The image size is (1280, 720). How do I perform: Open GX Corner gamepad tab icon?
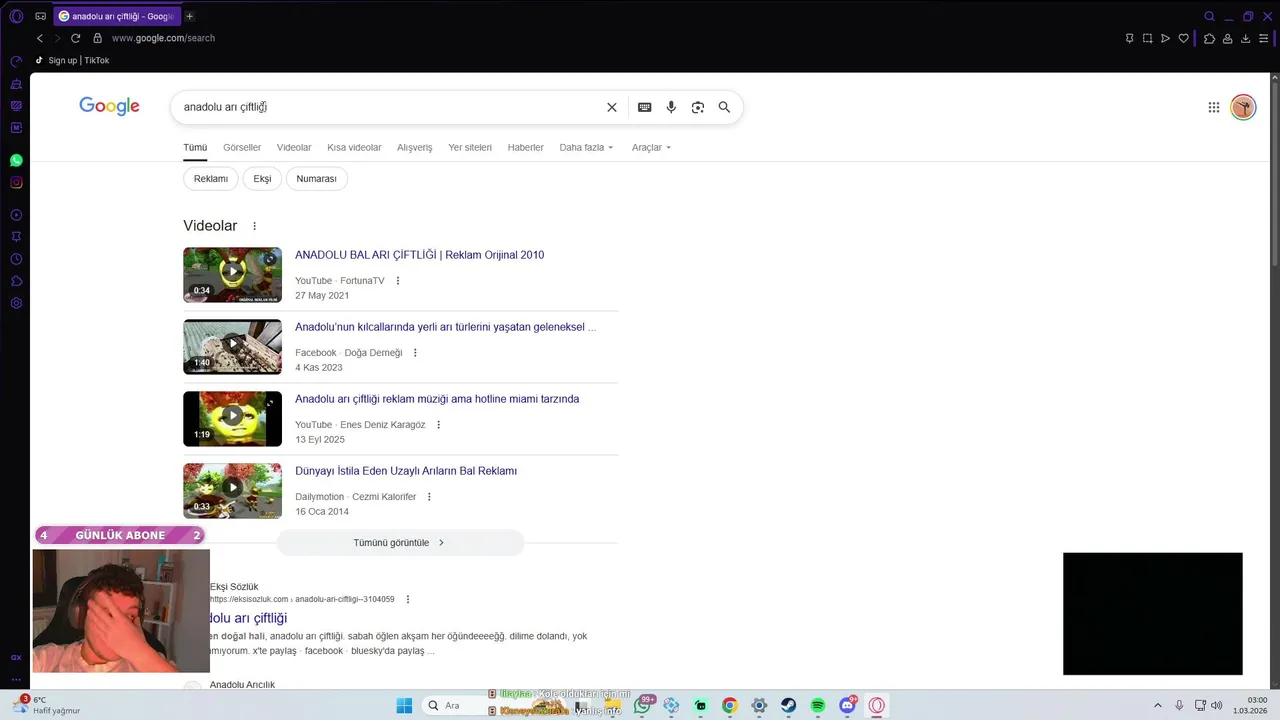click(40, 16)
